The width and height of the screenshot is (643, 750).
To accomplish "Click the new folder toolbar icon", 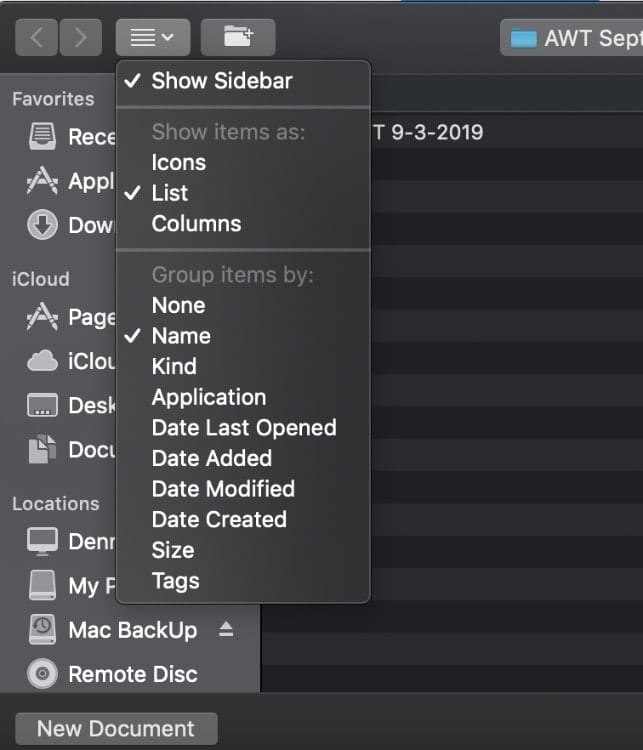I will 238,38.
